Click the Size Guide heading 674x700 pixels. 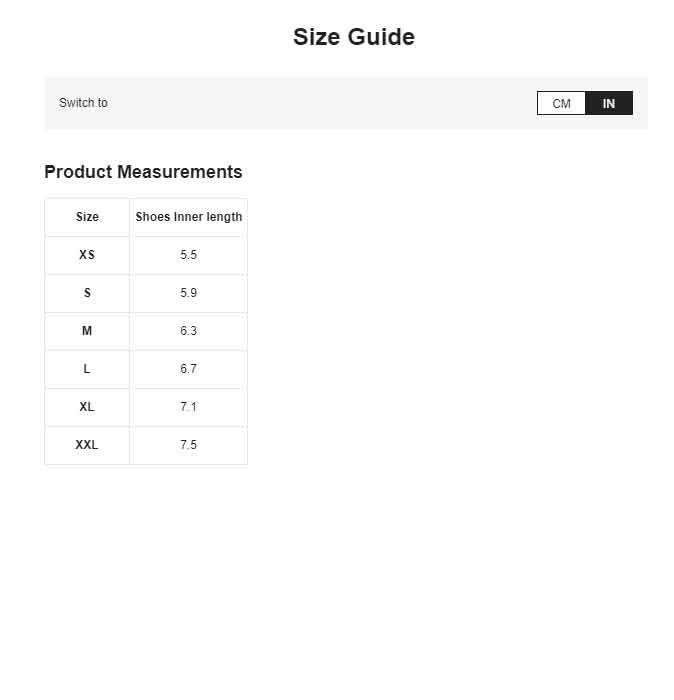[x=354, y=37]
